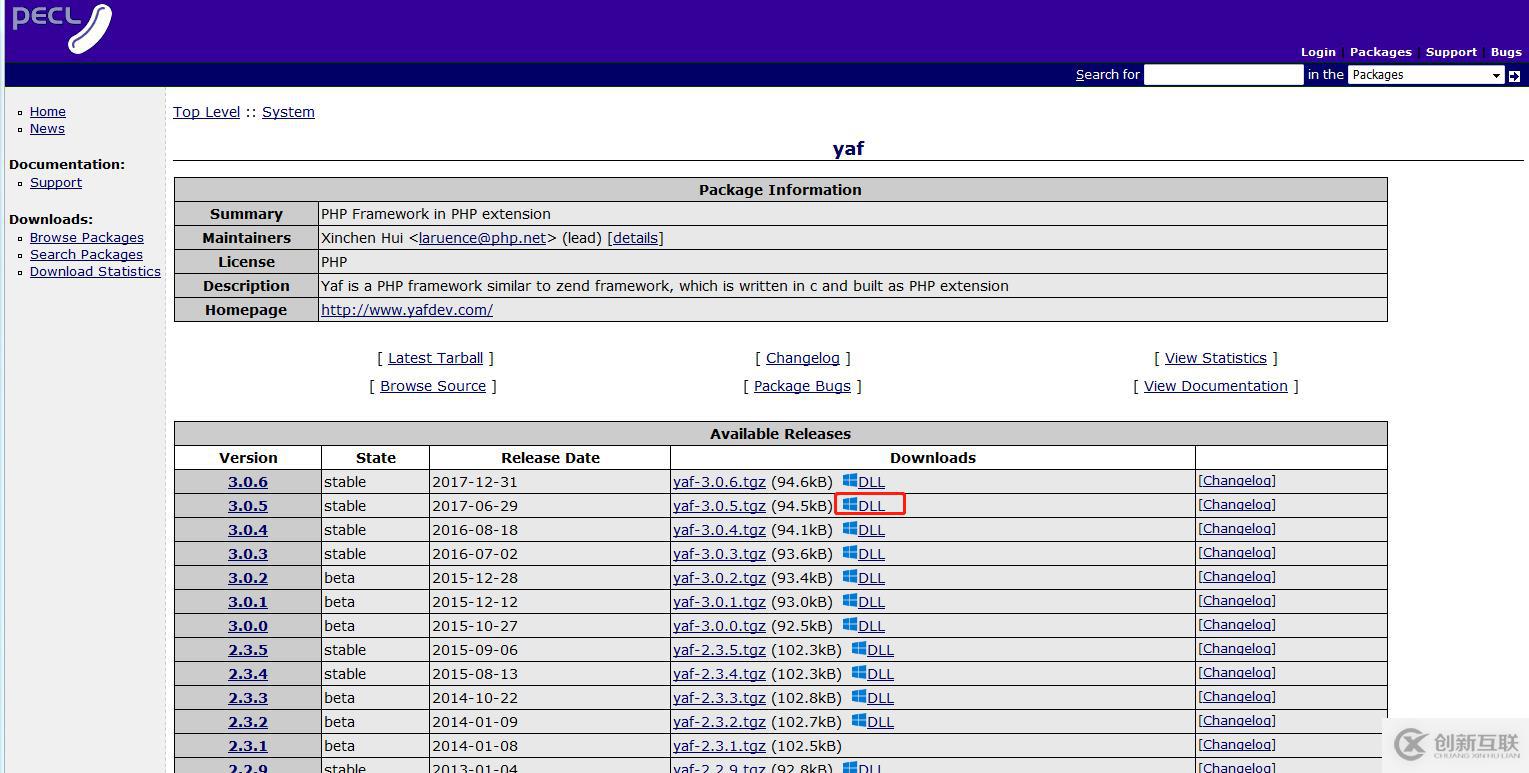Open Browse Packages sidebar link
The width and height of the screenshot is (1529, 773).
[87, 238]
